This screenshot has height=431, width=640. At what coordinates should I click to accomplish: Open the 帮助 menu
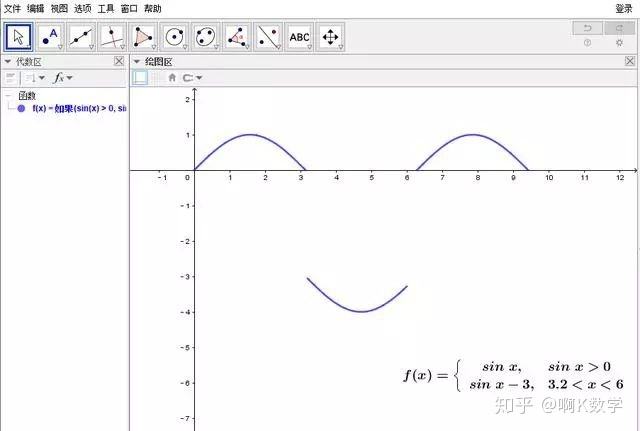coord(153,9)
